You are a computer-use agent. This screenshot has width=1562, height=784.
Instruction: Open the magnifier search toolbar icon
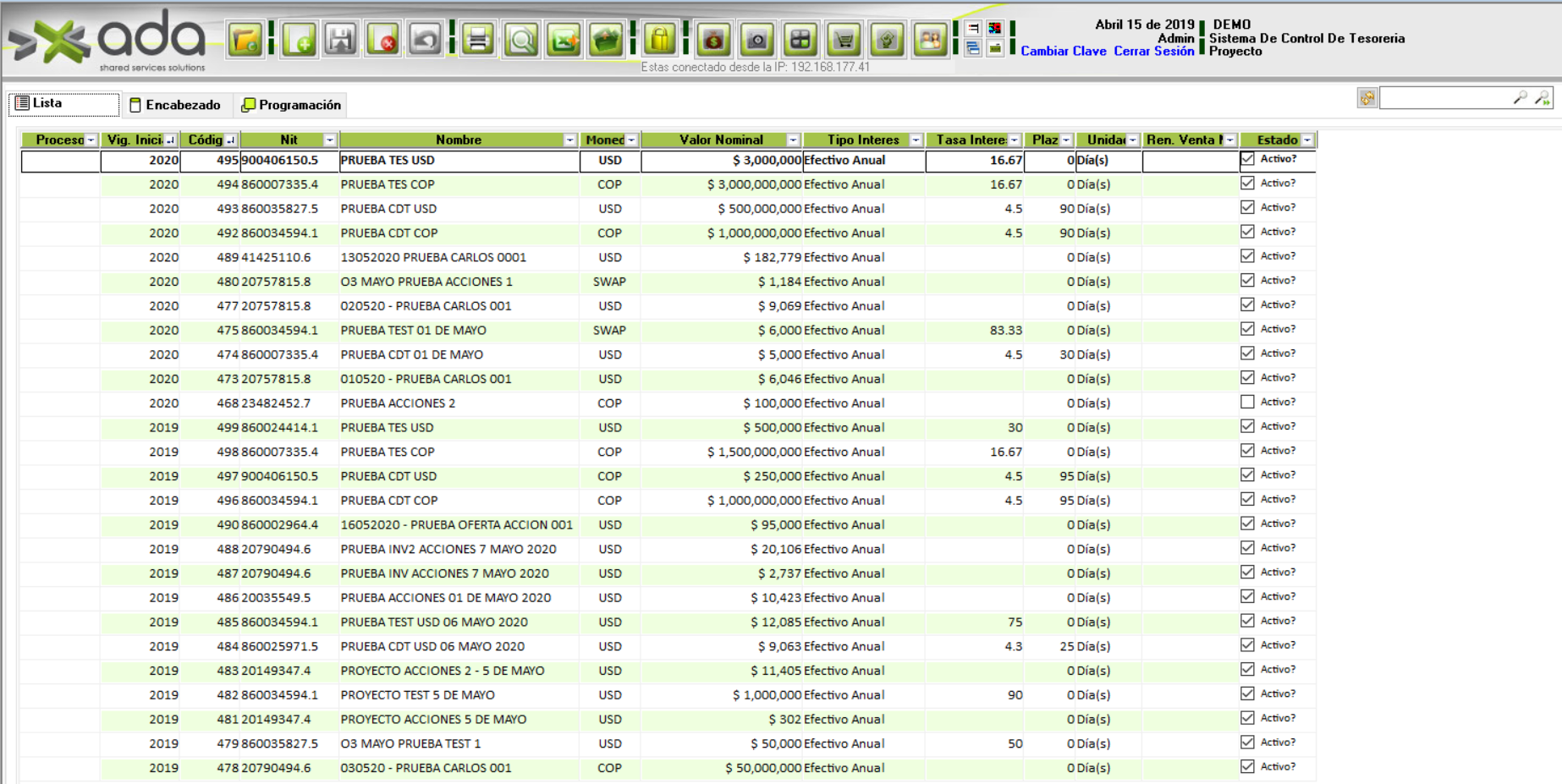coord(521,40)
